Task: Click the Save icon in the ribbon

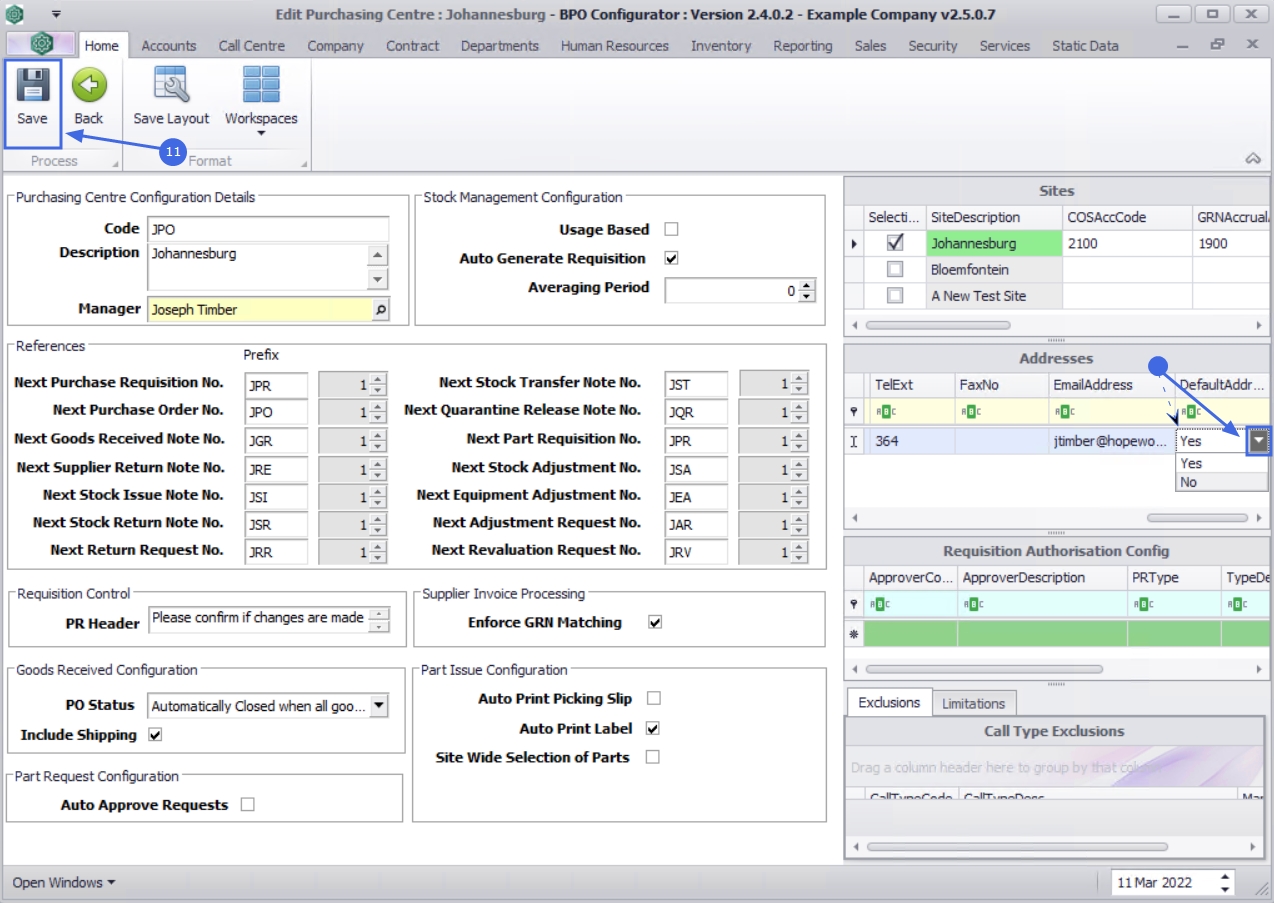Action: pos(32,87)
